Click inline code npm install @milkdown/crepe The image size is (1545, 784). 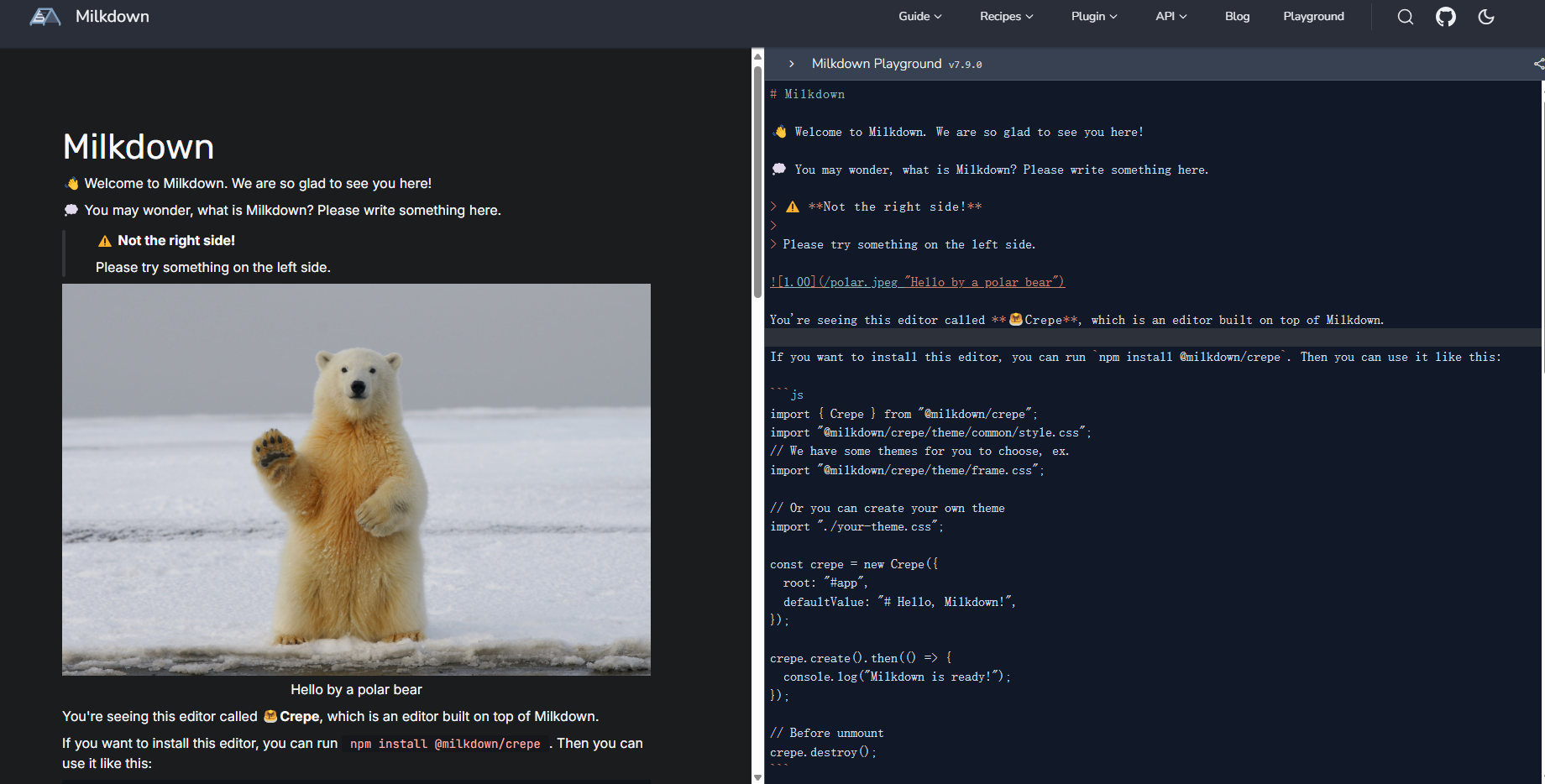coord(445,744)
